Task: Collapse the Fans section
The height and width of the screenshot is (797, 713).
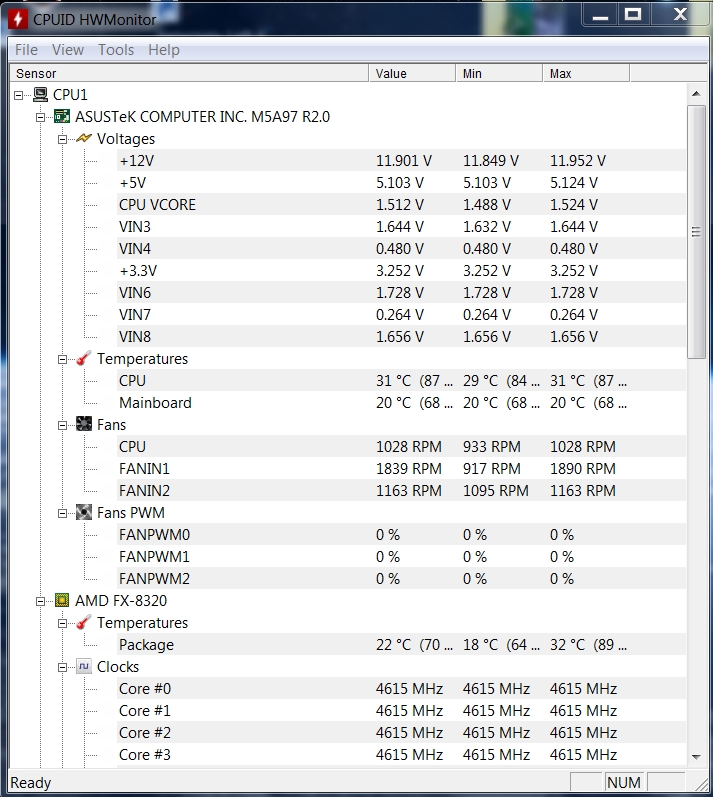Action: click(x=63, y=425)
